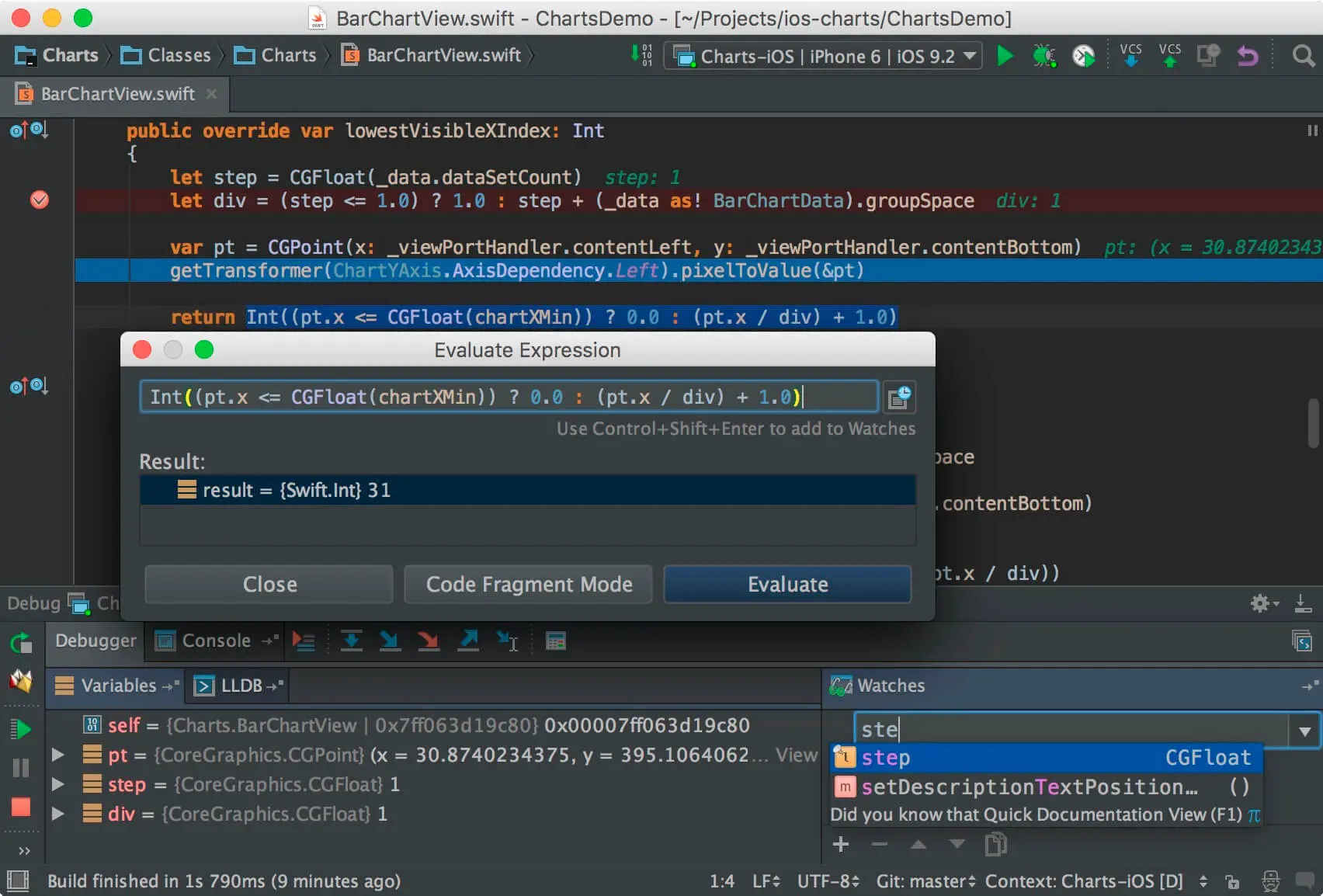Run the app with the green Run icon
Screen dimensions: 1323x896
tap(1005, 56)
